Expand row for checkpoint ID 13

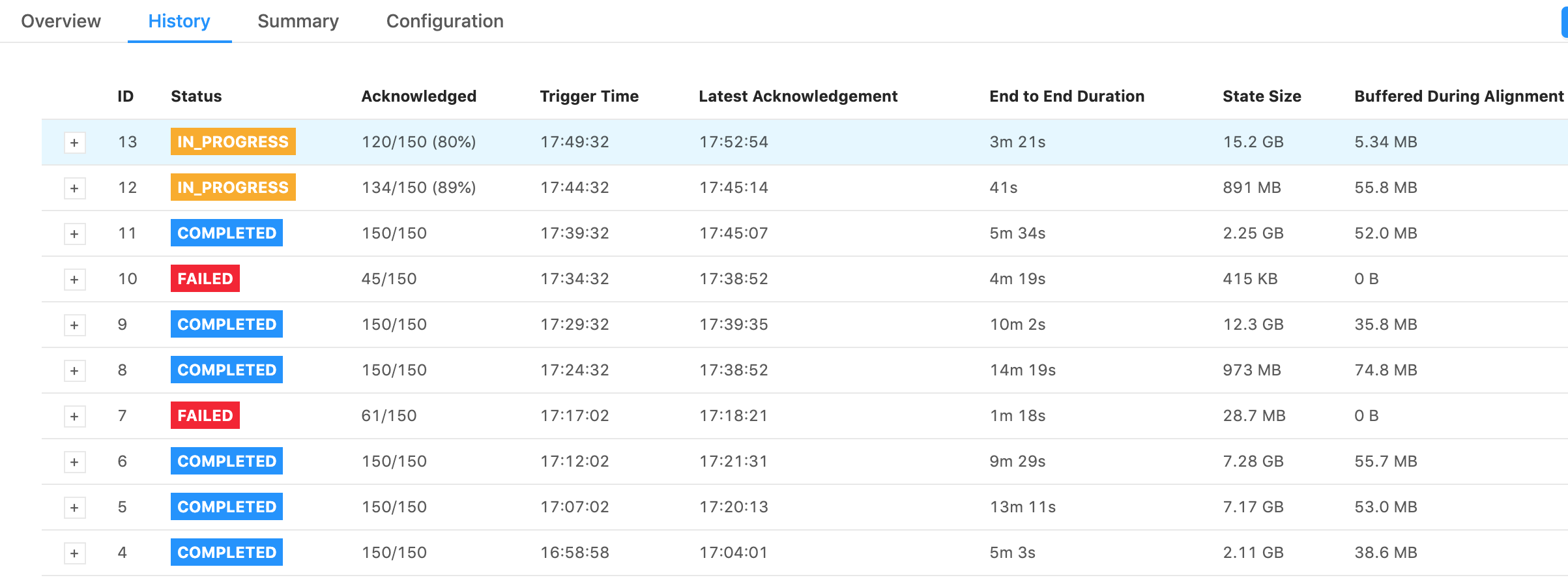(x=74, y=143)
